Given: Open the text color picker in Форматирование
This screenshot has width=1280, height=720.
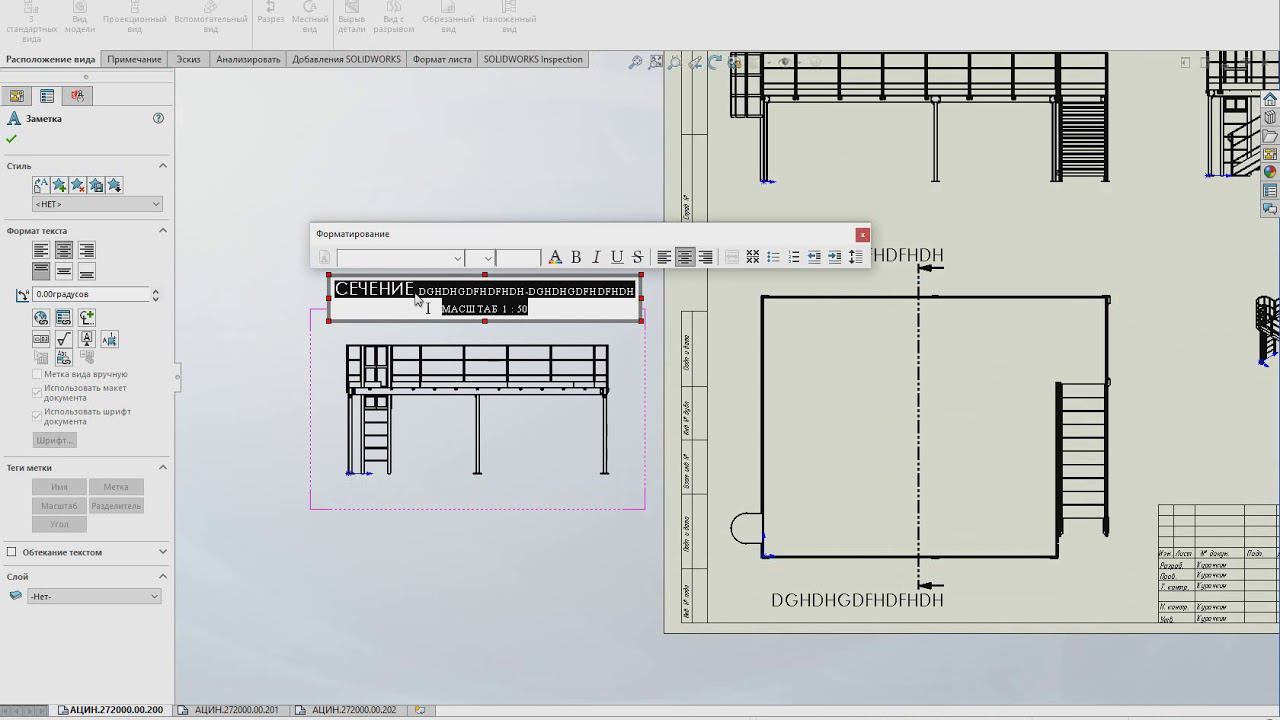Looking at the screenshot, I should tap(555, 258).
